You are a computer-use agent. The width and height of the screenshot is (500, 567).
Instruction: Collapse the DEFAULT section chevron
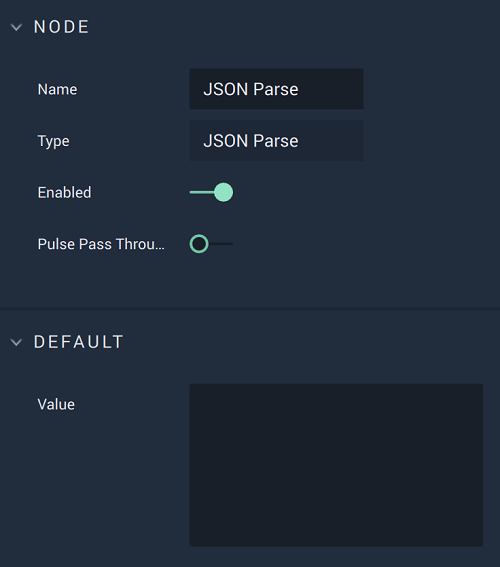(x=16, y=342)
